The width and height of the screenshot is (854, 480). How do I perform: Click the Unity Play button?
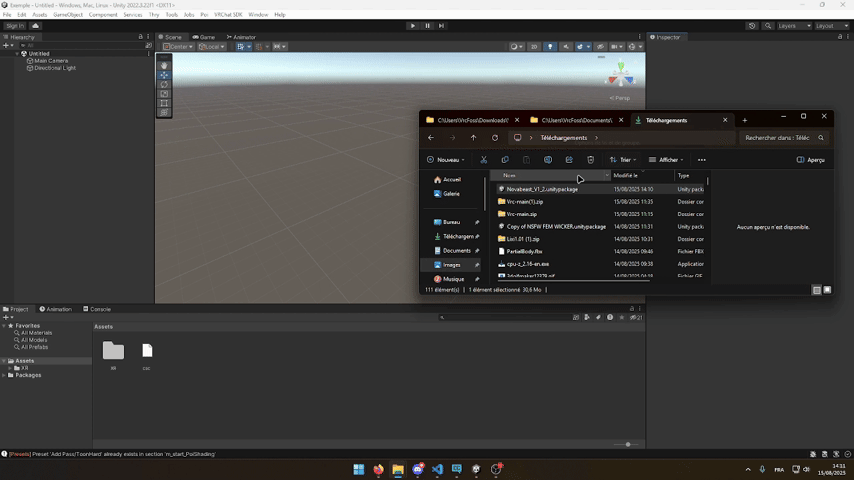(x=412, y=26)
